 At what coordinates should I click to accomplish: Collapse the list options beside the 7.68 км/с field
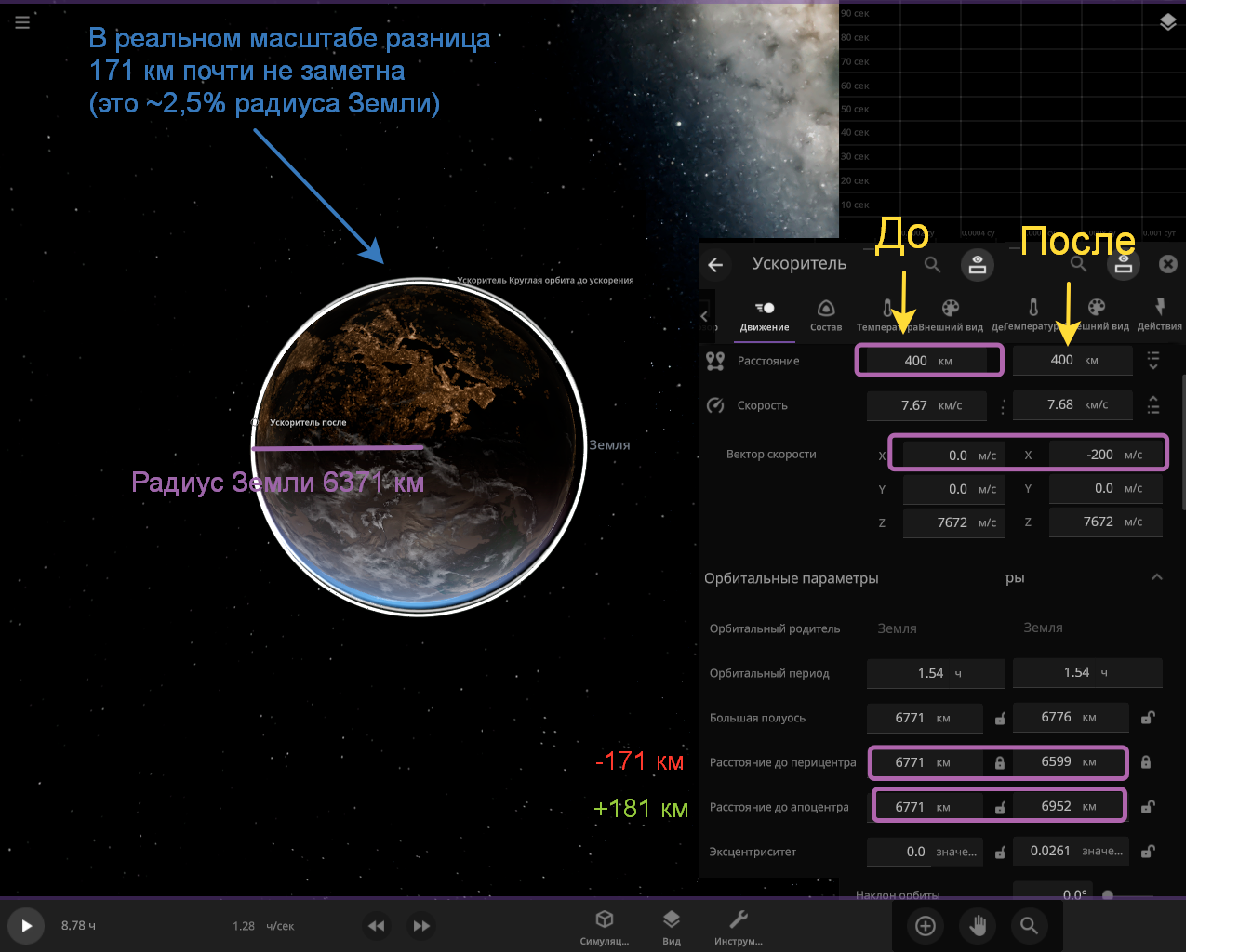point(1153,405)
